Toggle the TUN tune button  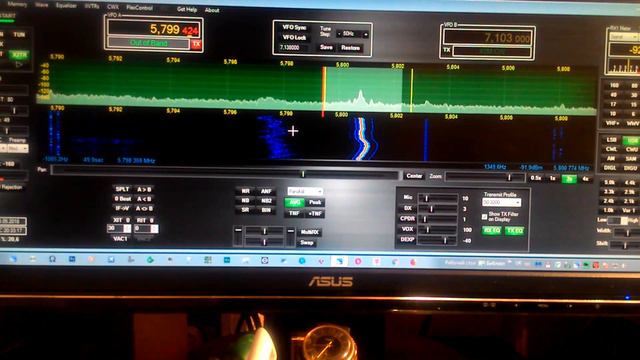click(x=19, y=35)
